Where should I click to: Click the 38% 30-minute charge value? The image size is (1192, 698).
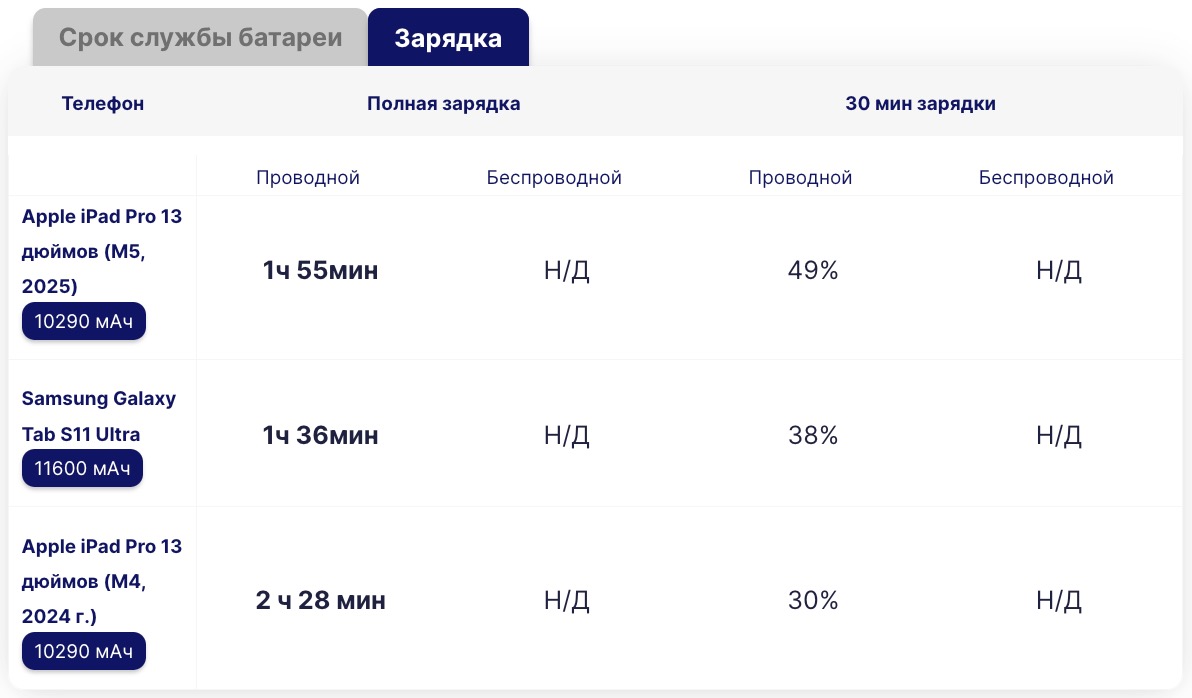point(813,436)
